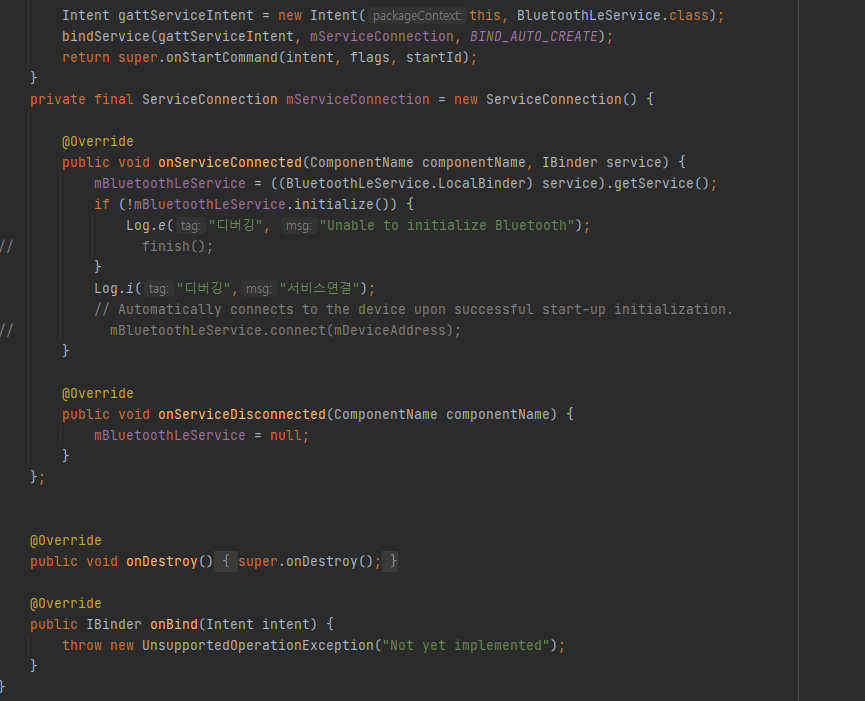Screen dimensions: 865x701
Task: Click the @Override annotation above onServiceDisconnected
Action: (98, 393)
